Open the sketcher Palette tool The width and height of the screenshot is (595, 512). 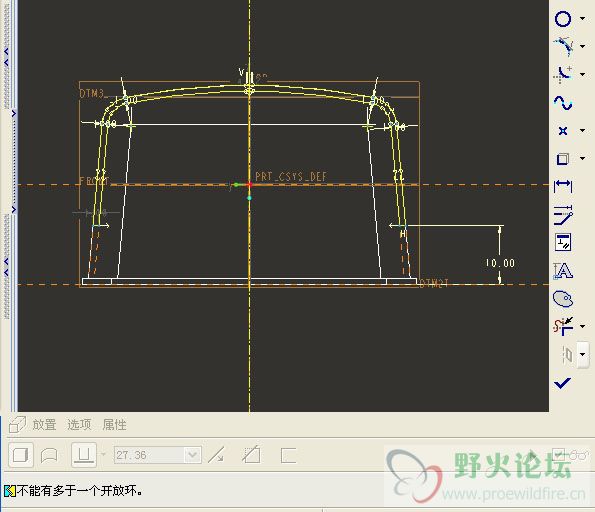(563, 299)
